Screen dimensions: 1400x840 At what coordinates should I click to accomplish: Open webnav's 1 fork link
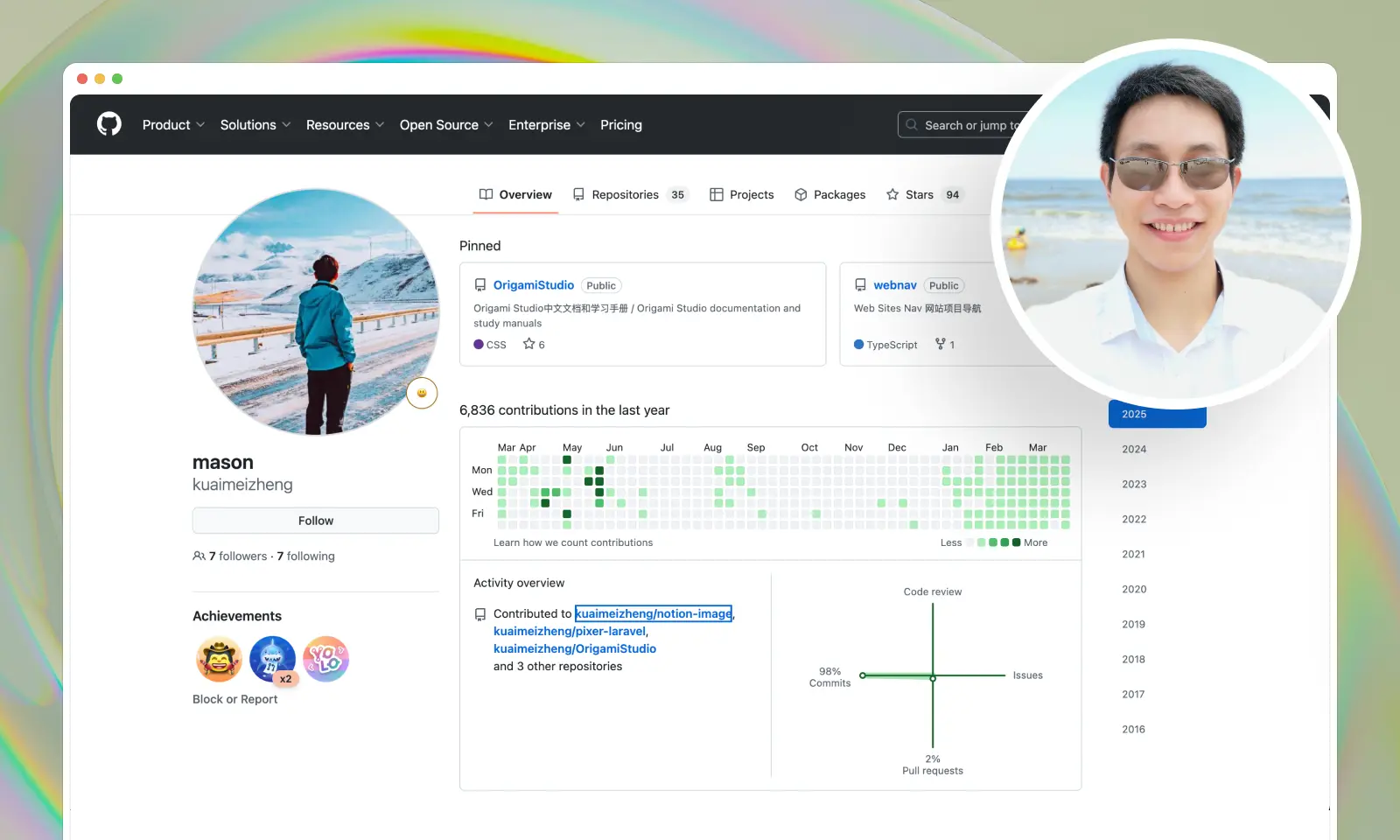pyautogui.click(x=945, y=345)
